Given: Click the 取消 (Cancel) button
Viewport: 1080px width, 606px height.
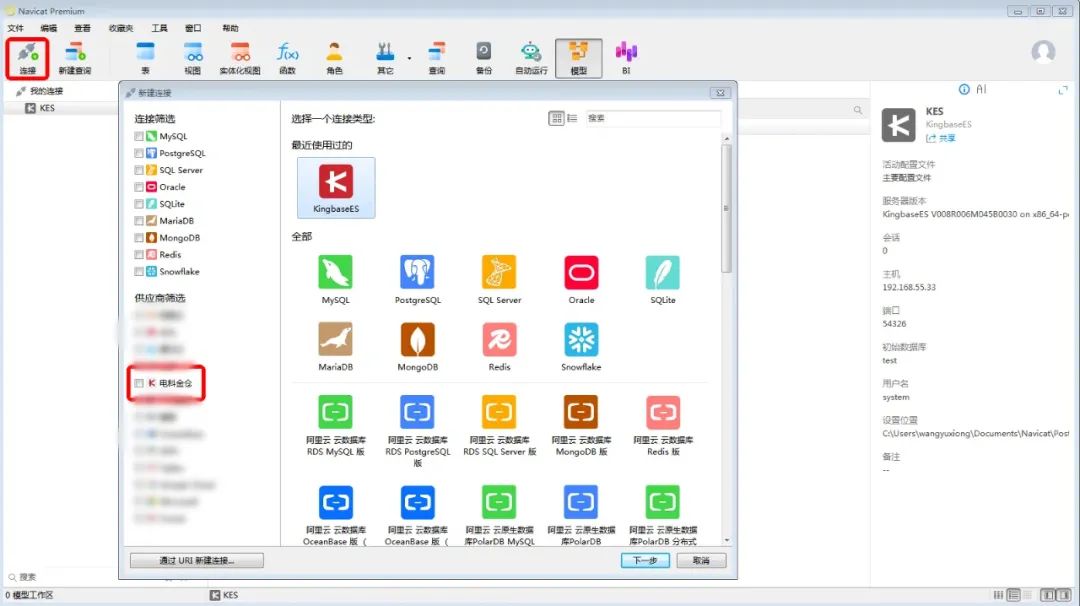Looking at the screenshot, I should point(701,561).
